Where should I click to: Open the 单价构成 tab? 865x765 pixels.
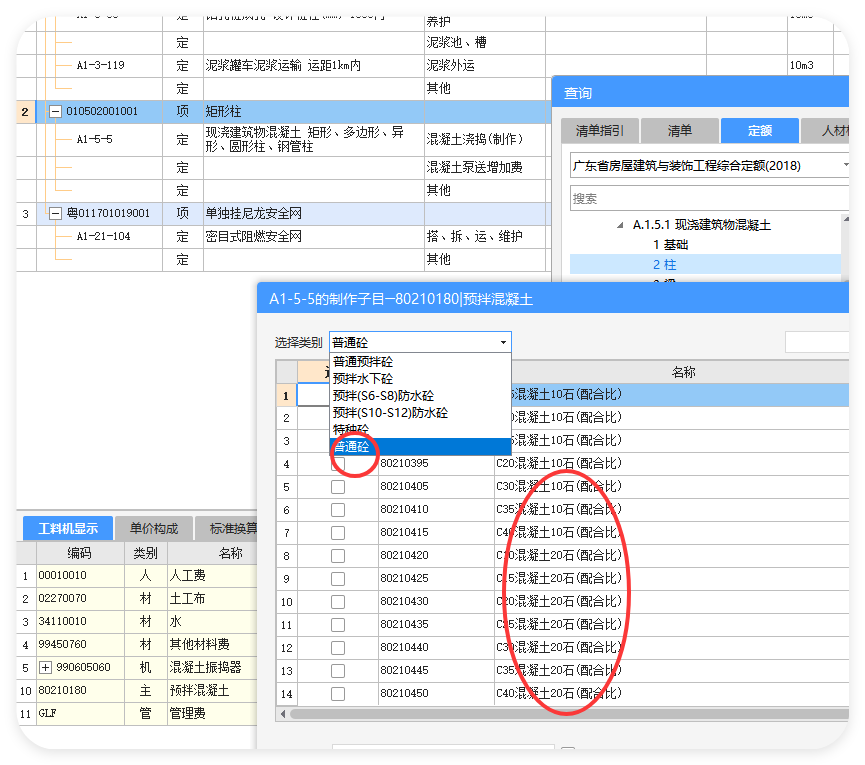153,528
